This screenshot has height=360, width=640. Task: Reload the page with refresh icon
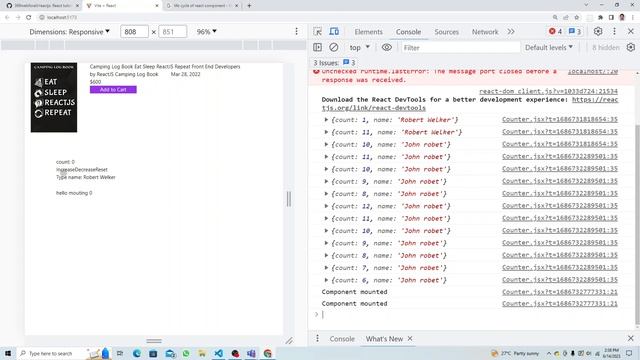(x=29, y=17)
